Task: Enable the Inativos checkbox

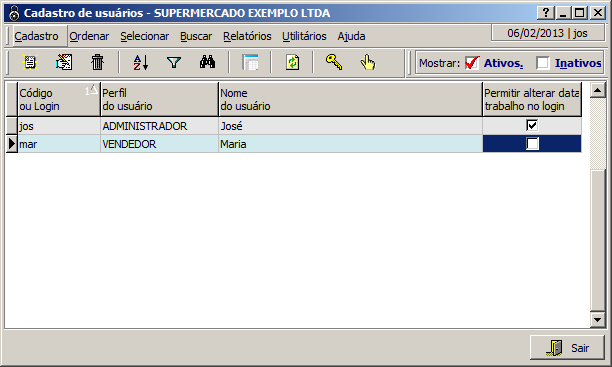Action: [x=543, y=63]
